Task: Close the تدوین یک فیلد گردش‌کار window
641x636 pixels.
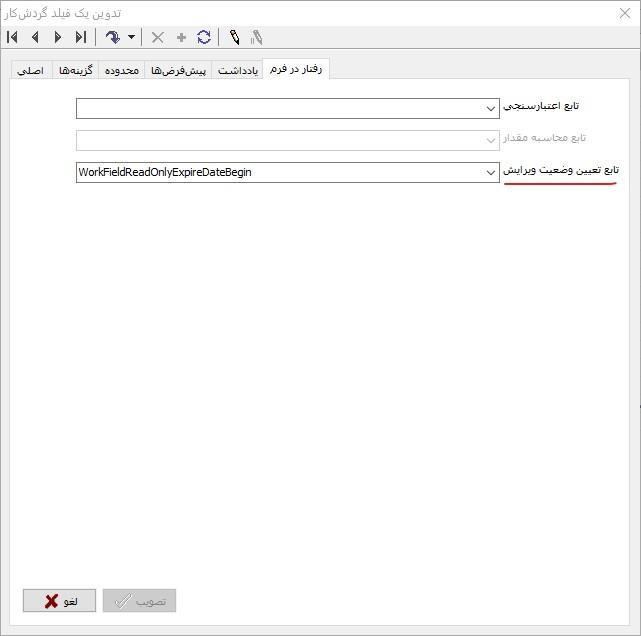Action: [624, 12]
